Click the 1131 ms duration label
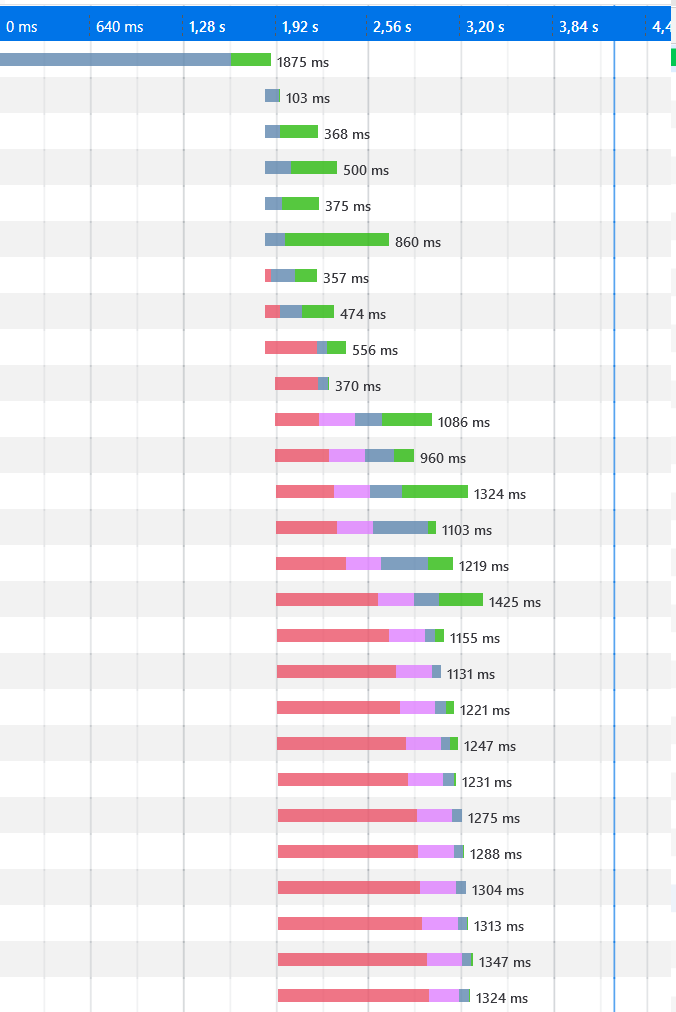The image size is (676, 1012). [471, 674]
